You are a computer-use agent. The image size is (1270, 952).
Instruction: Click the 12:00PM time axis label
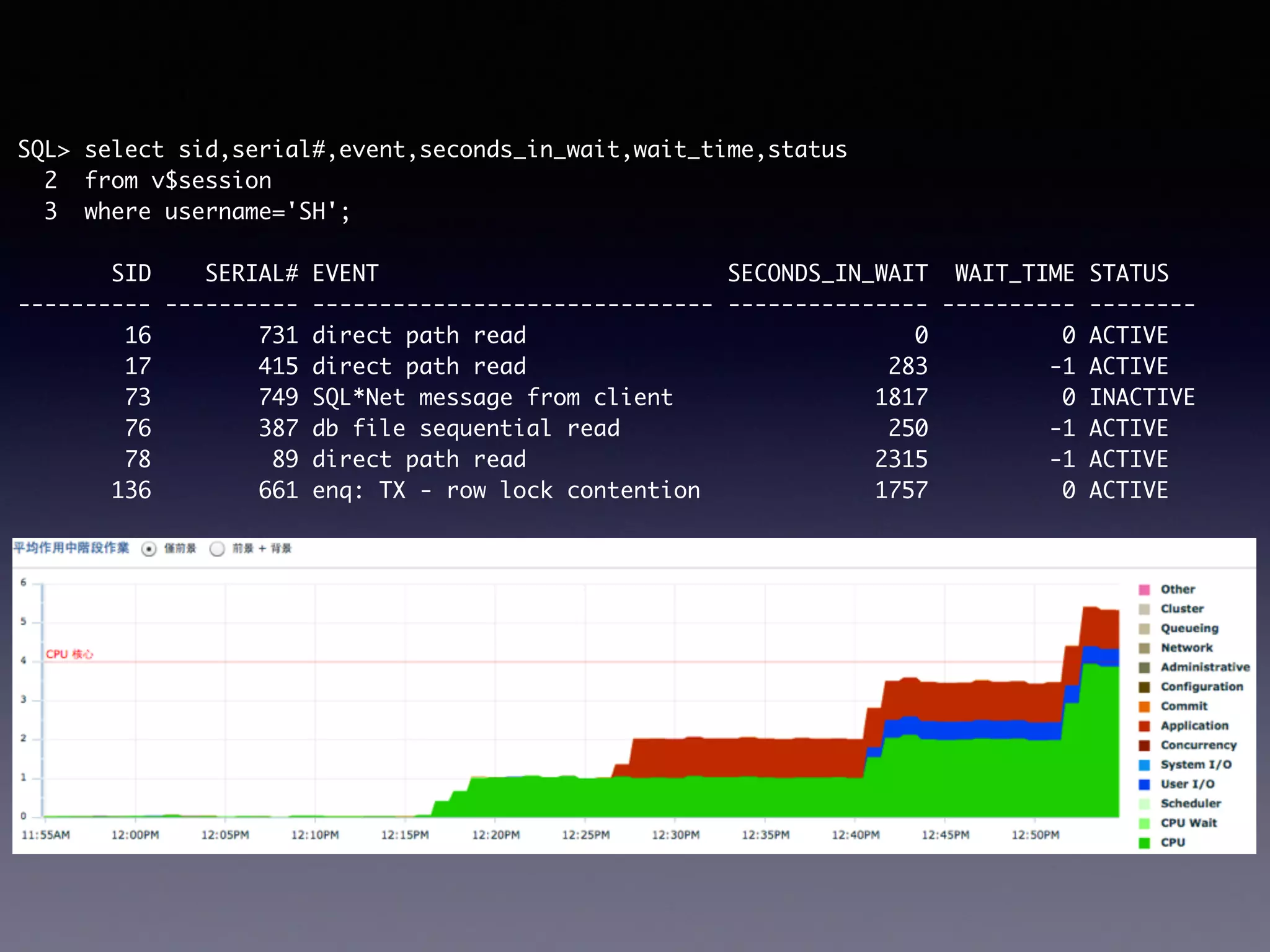(x=135, y=835)
